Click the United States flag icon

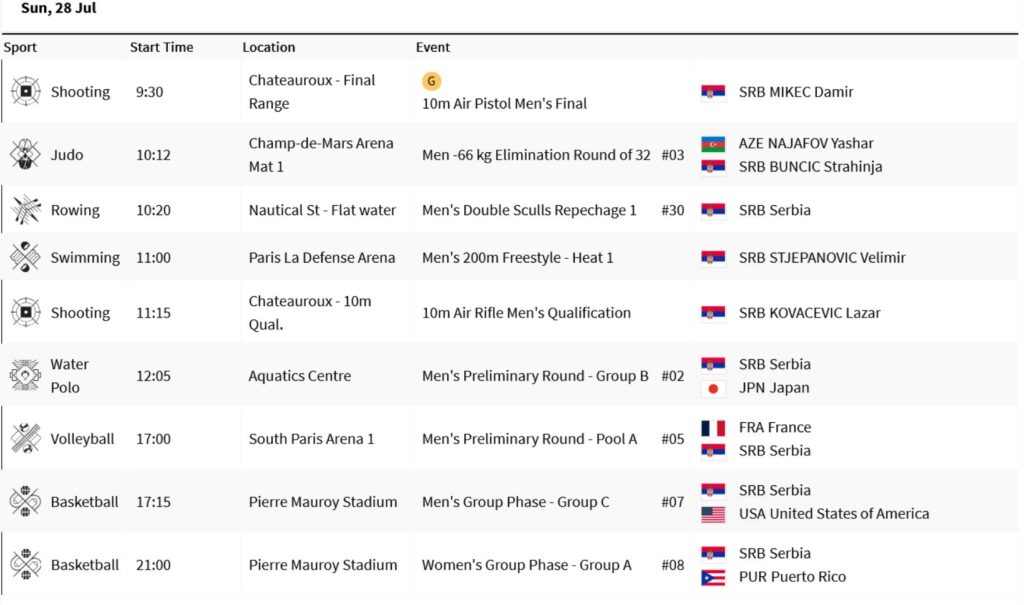coord(713,514)
